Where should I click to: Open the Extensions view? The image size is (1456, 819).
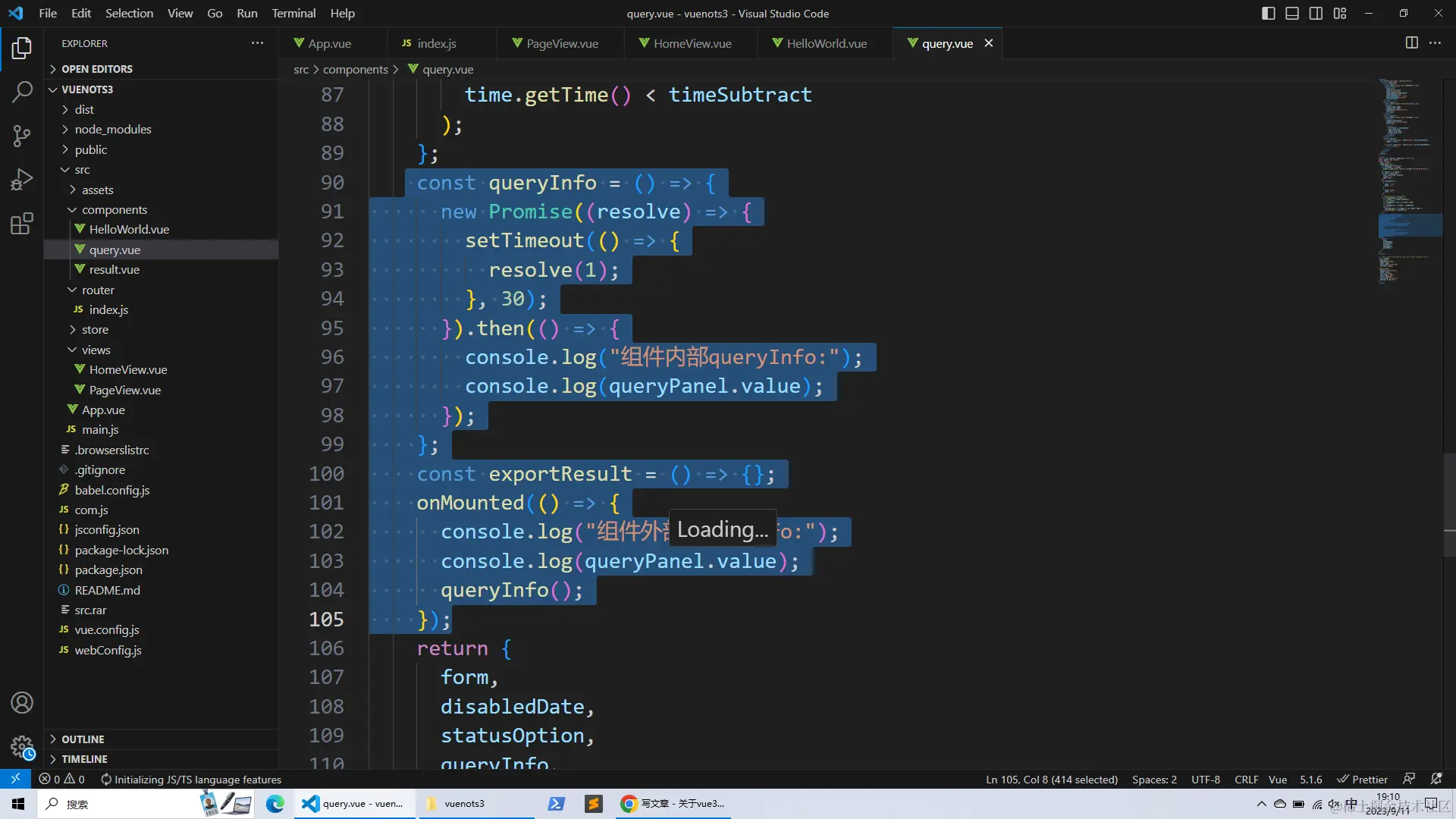pos(22,224)
